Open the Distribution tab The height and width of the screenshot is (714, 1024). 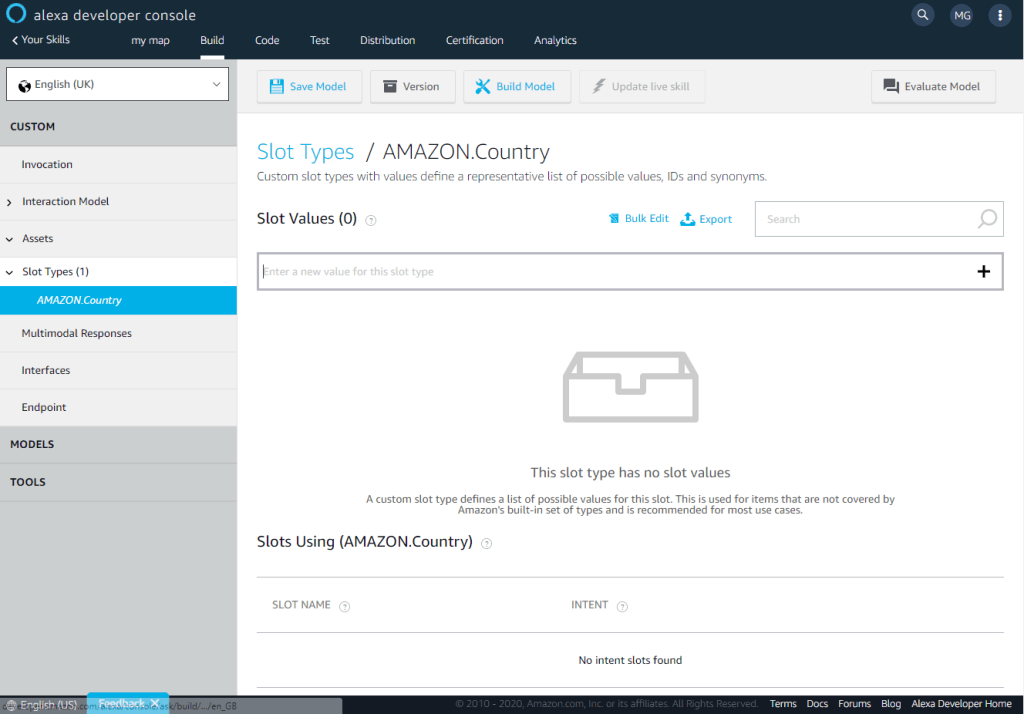coord(387,41)
